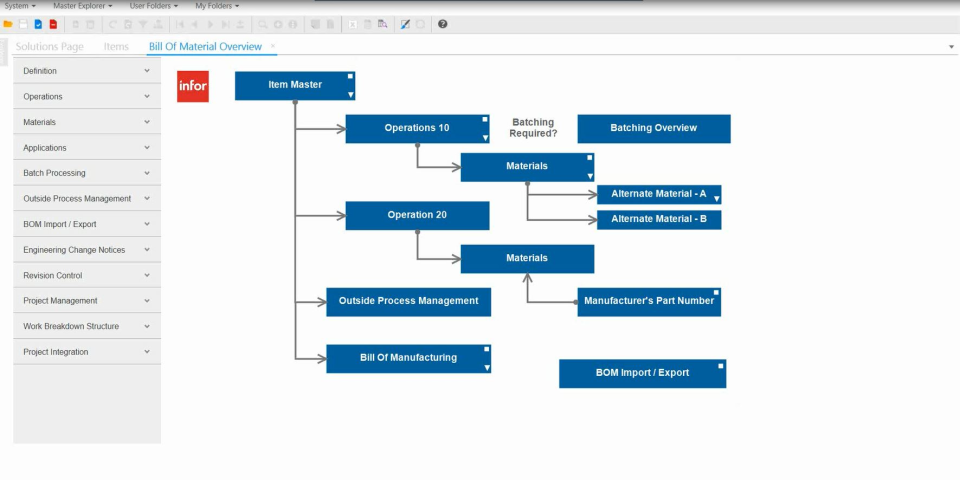Image resolution: width=960 pixels, height=480 pixels.
Task: Click the grayed plus circle icon
Action: [277, 24]
